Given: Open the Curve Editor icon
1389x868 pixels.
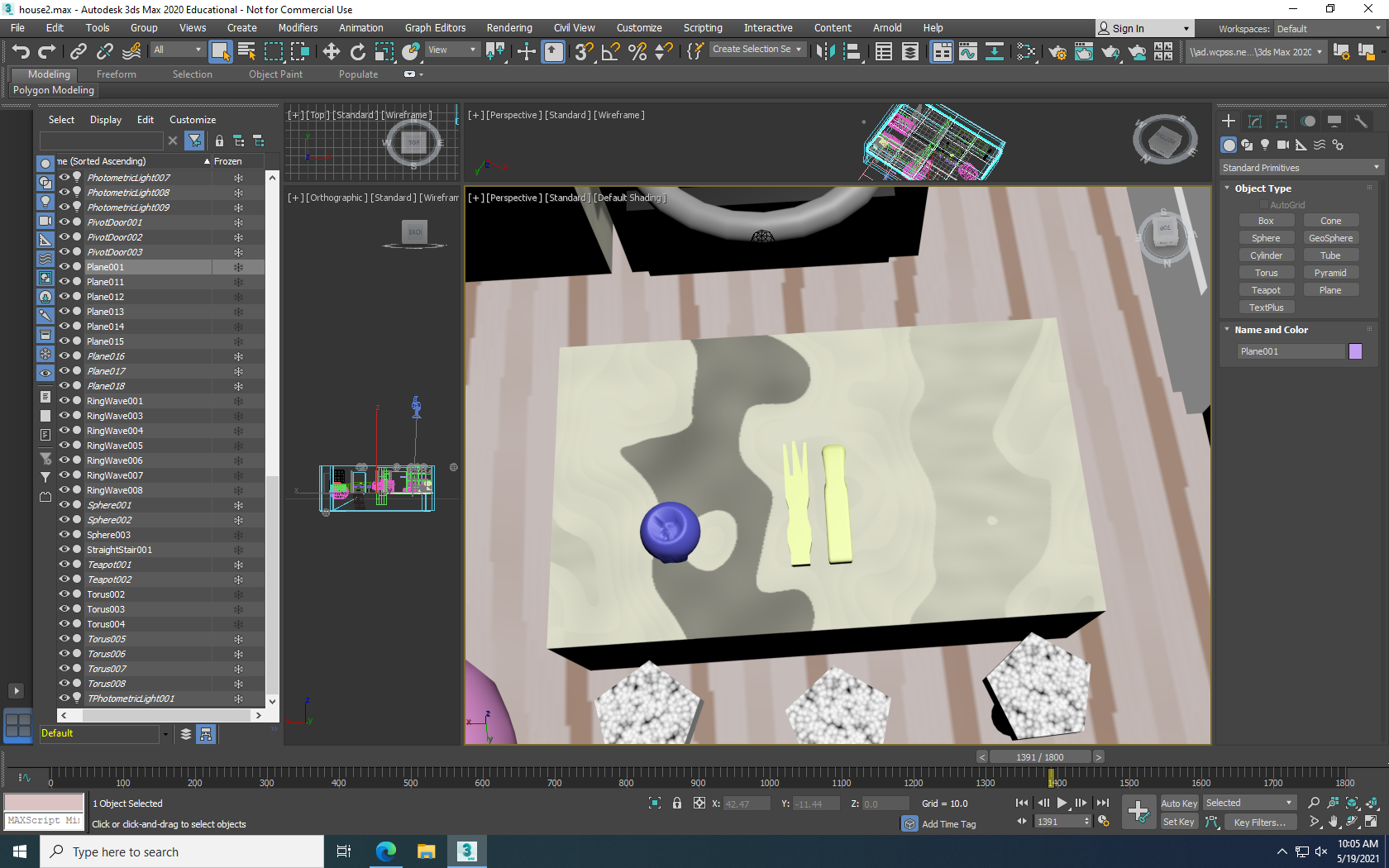Looking at the screenshot, I should 968,51.
